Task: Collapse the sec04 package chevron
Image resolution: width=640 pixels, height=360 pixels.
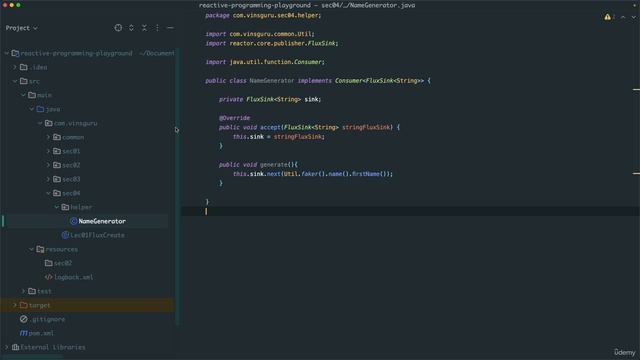Action: (48, 193)
